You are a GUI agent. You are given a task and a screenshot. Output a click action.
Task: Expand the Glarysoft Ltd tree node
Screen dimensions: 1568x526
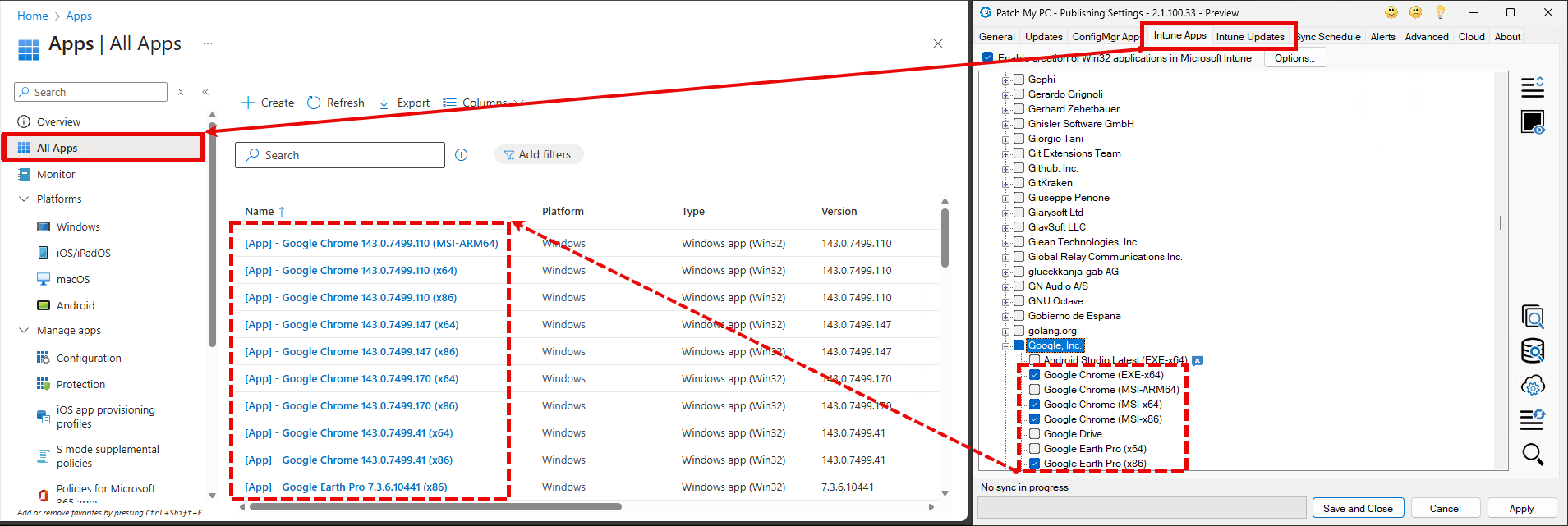tap(1005, 213)
